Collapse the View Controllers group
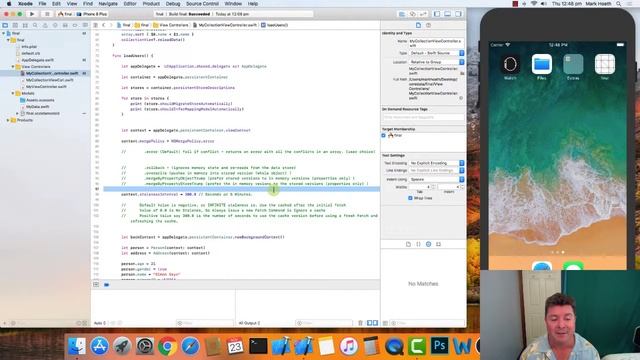This screenshot has height=360, width=640. pos(13,67)
